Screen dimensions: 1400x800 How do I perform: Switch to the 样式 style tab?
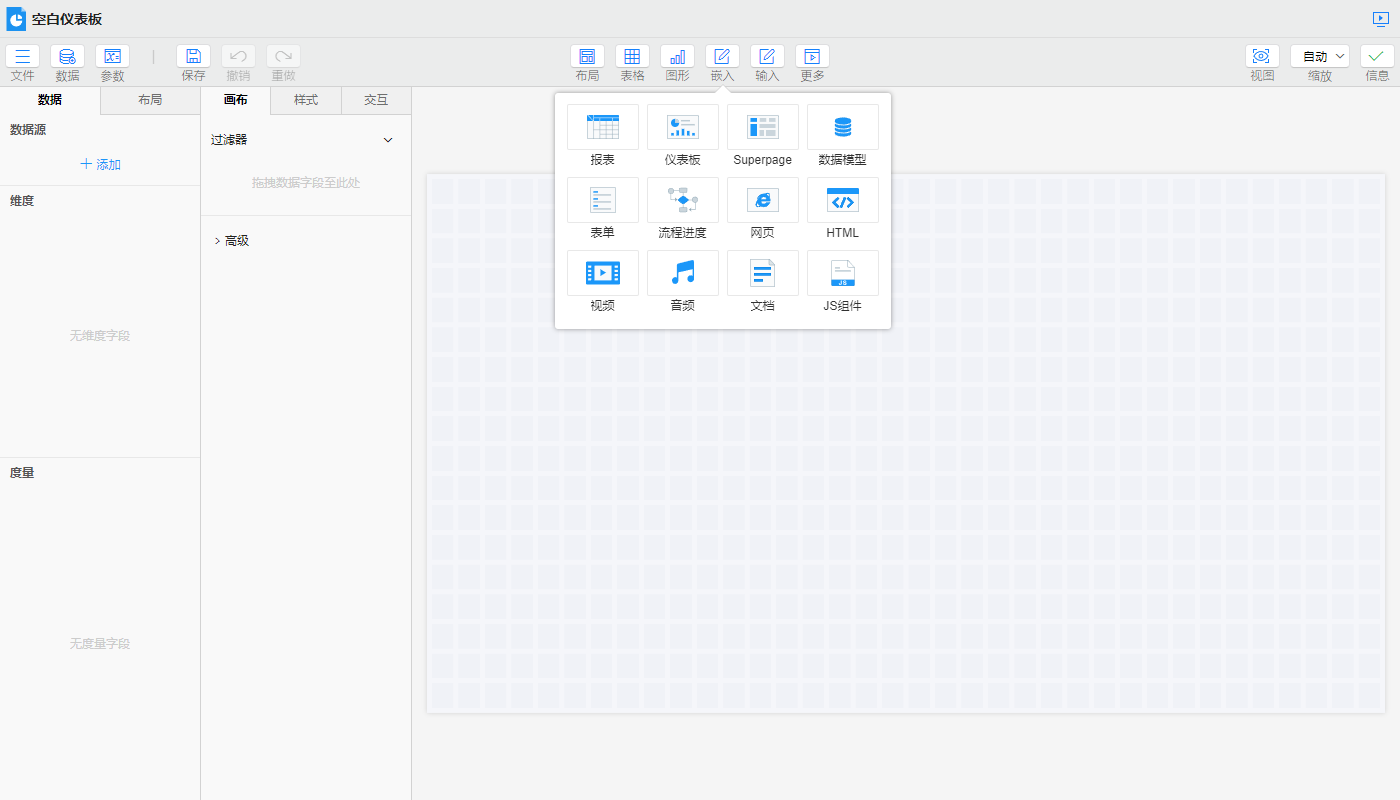305,100
